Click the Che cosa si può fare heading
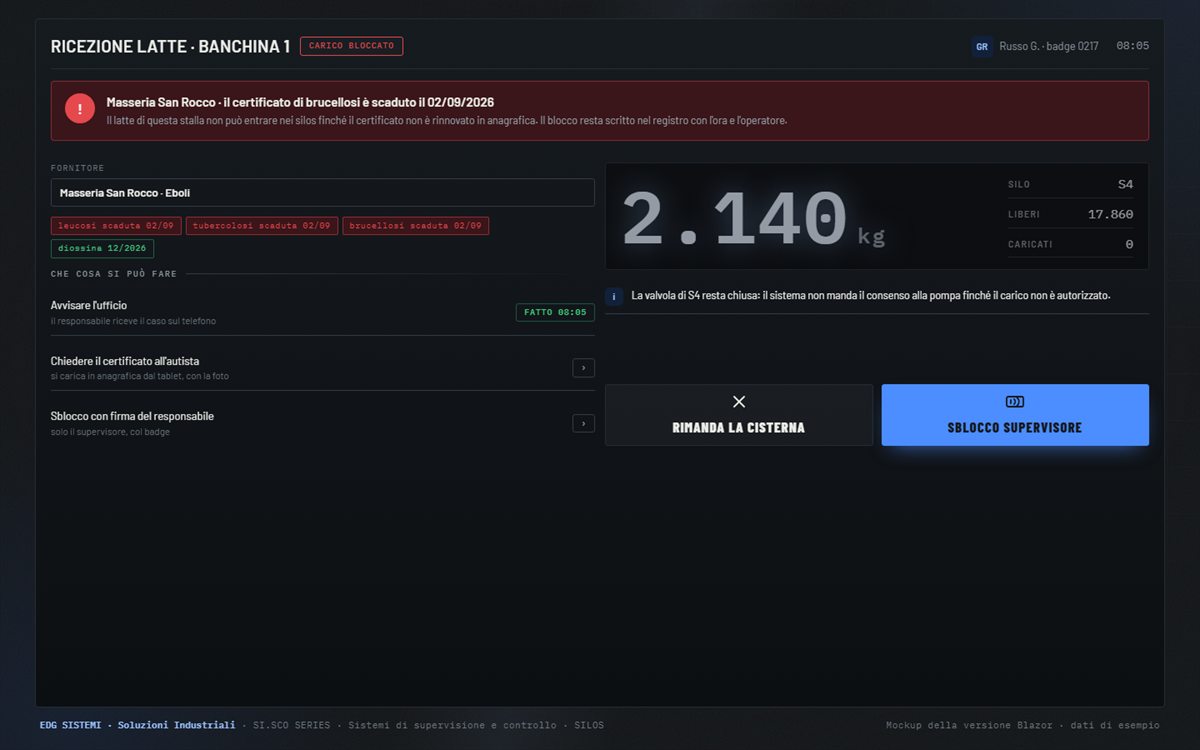Image resolution: width=1200 pixels, height=750 pixels. tap(114, 273)
